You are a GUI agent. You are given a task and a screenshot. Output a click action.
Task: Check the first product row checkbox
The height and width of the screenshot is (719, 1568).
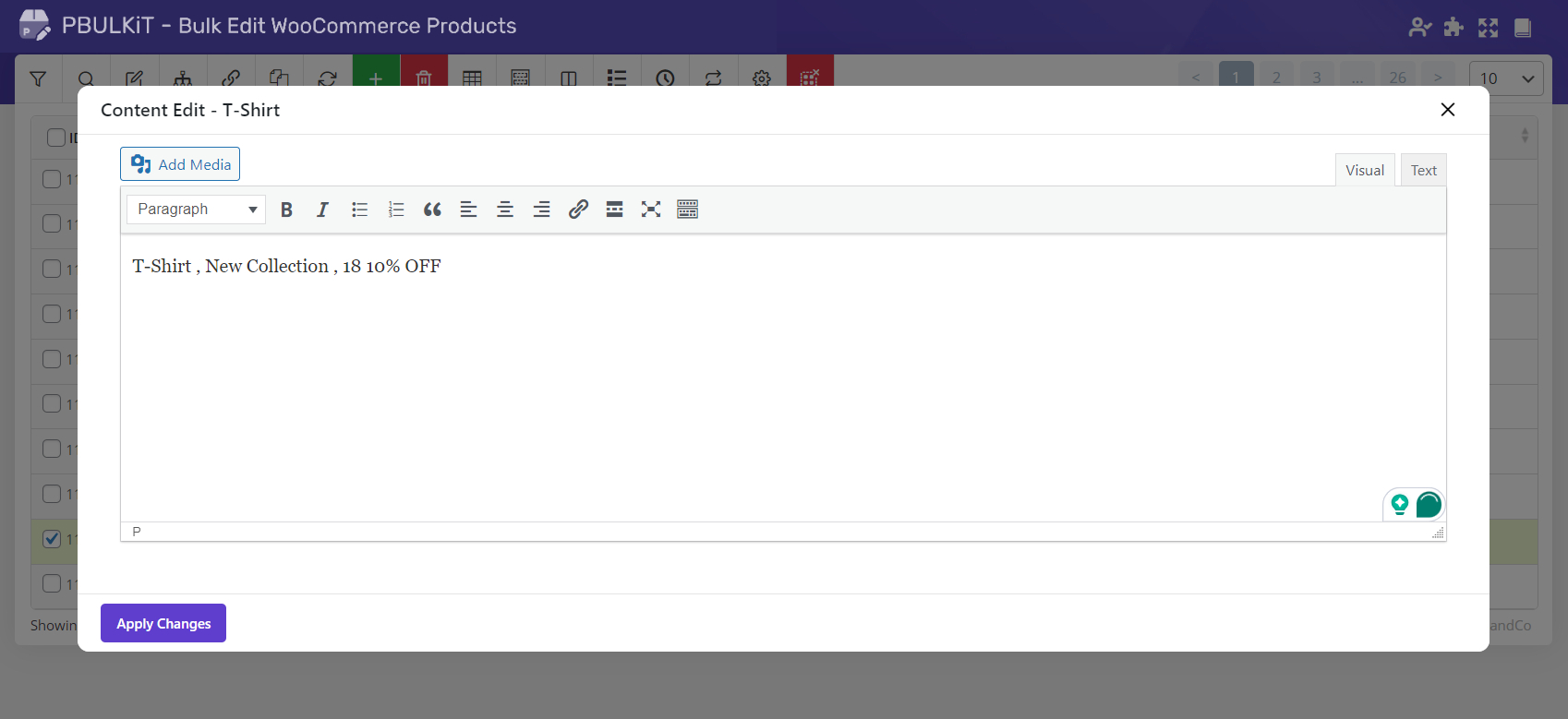coord(53,179)
